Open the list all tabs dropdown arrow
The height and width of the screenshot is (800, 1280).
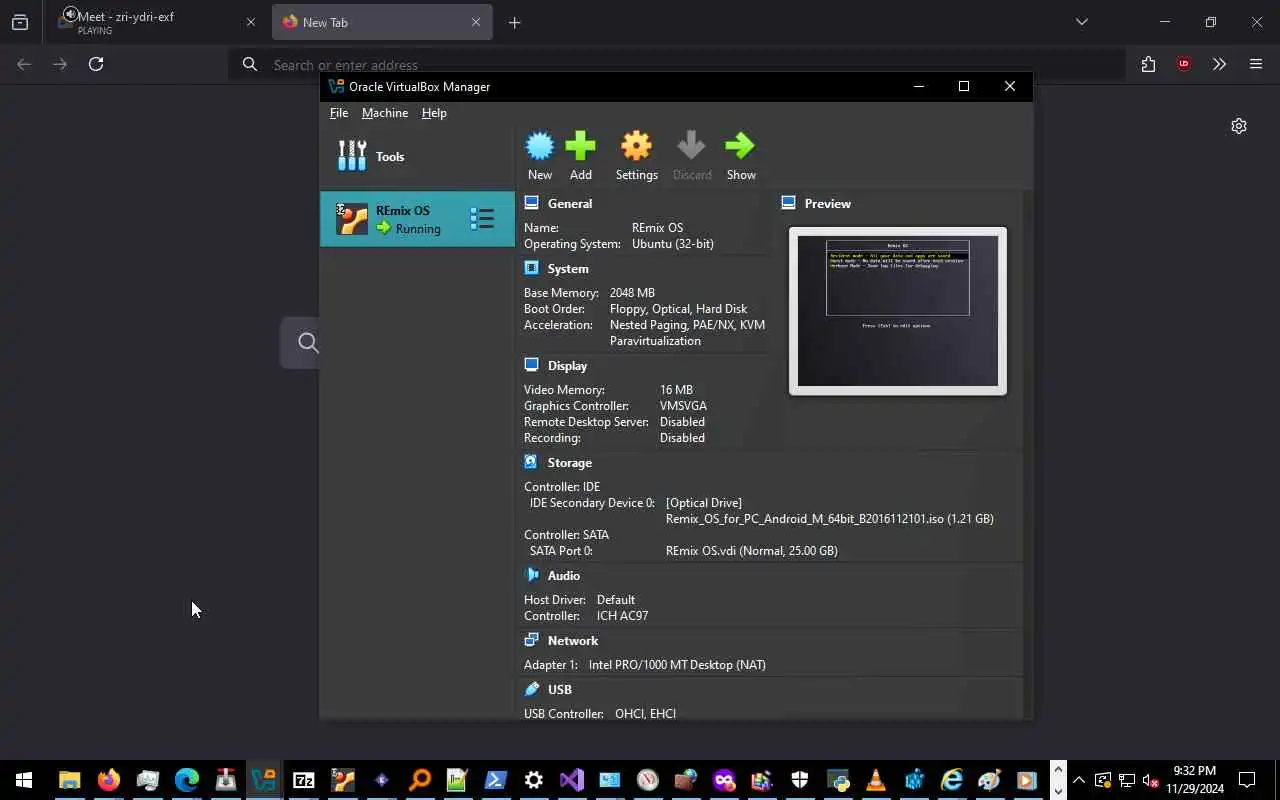(1081, 22)
